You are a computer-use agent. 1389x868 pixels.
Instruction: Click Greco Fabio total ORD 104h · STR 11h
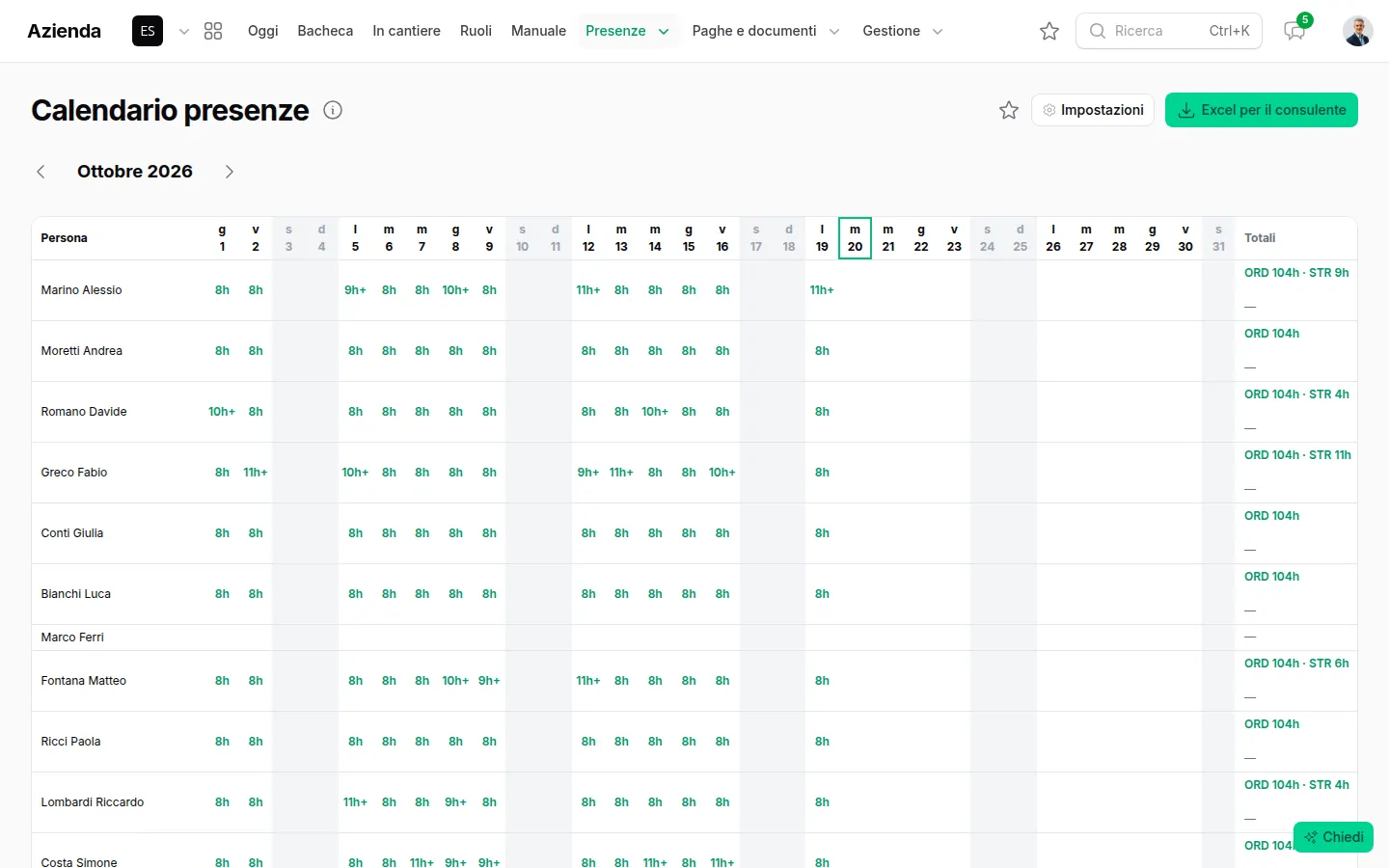click(1297, 455)
